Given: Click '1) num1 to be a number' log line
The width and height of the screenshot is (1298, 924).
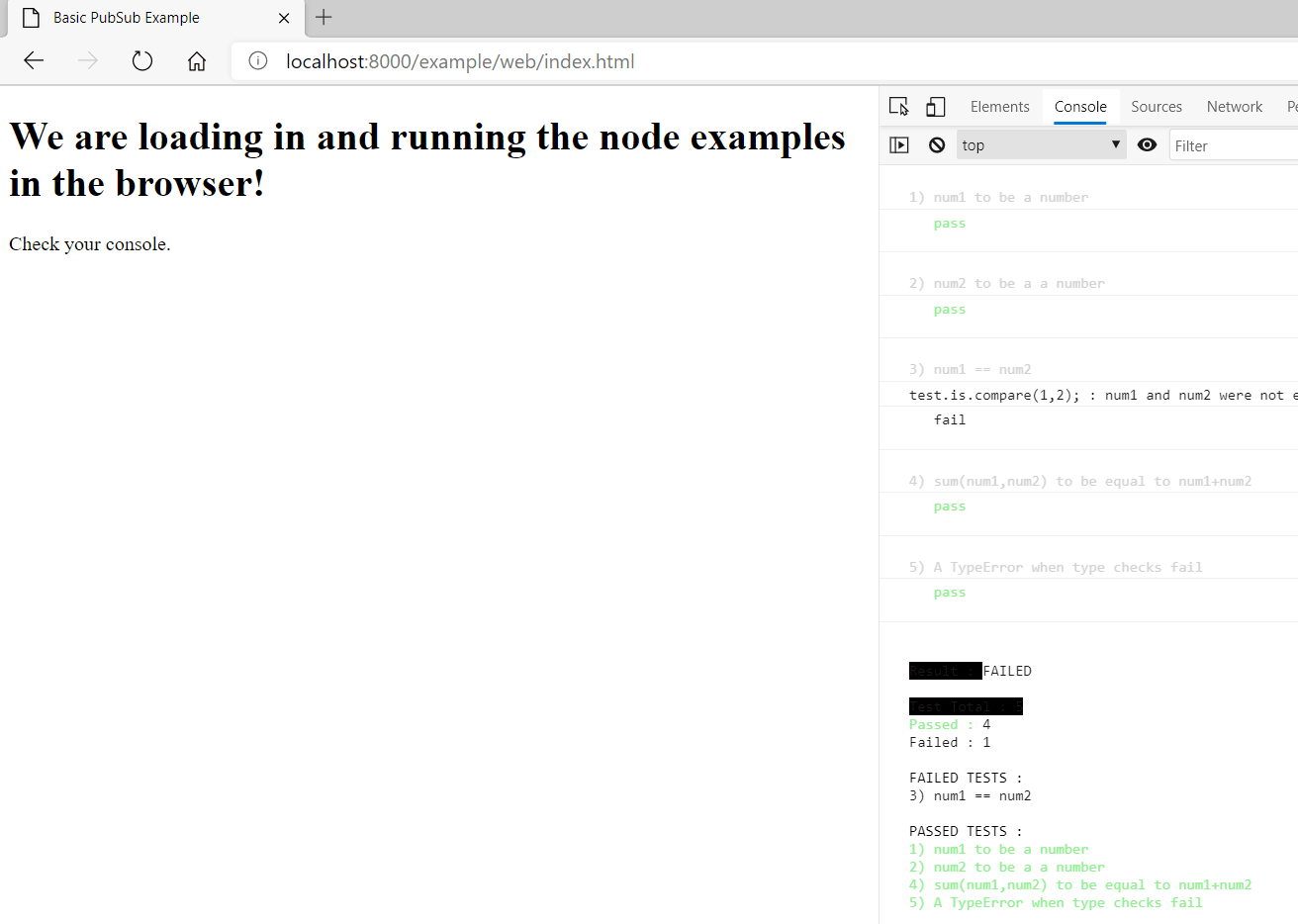Looking at the screenshot, I should coord(998,197).
